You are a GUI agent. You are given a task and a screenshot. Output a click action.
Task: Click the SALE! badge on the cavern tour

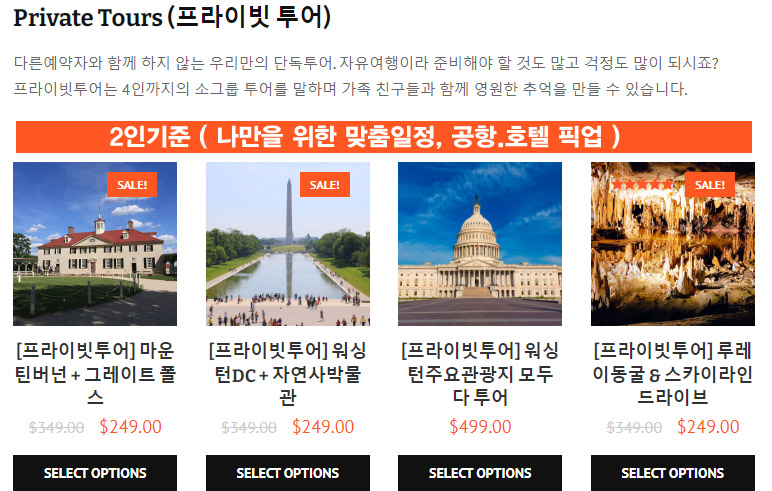pos(709,185)
